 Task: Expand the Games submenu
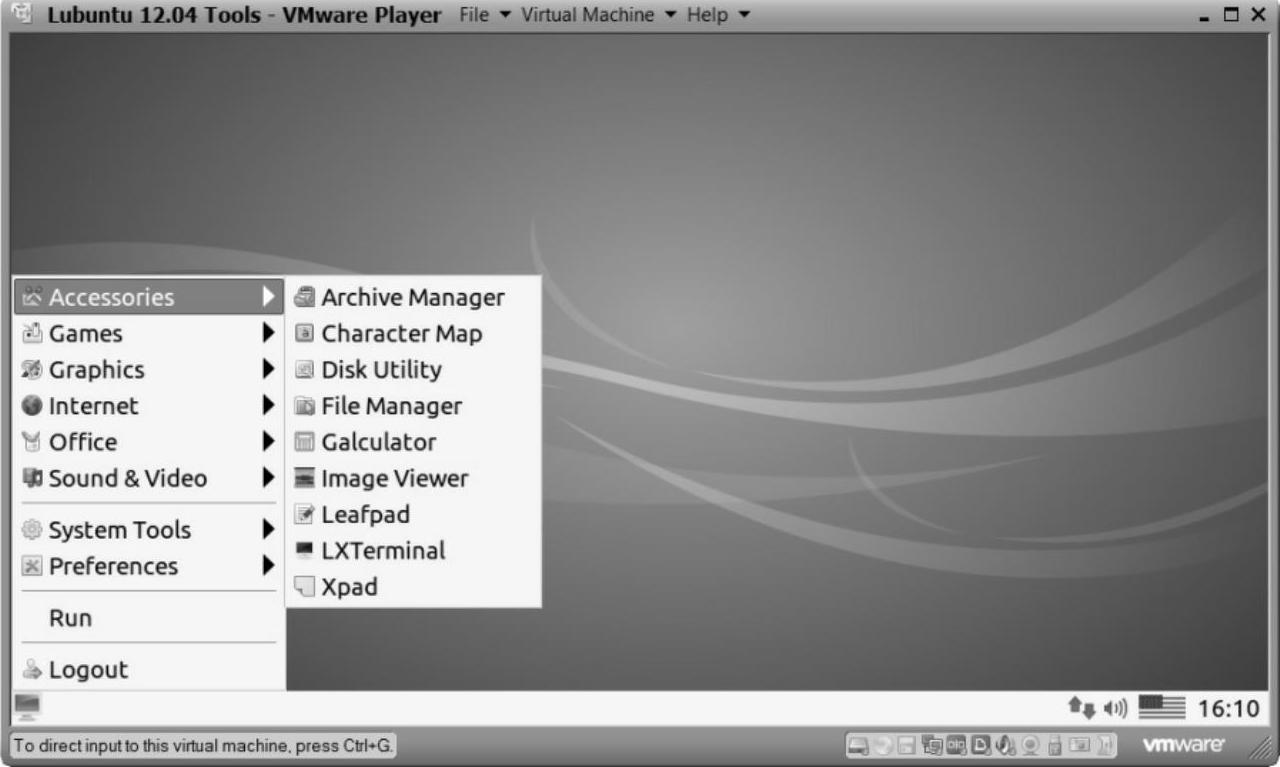click(x=149, y=333)
